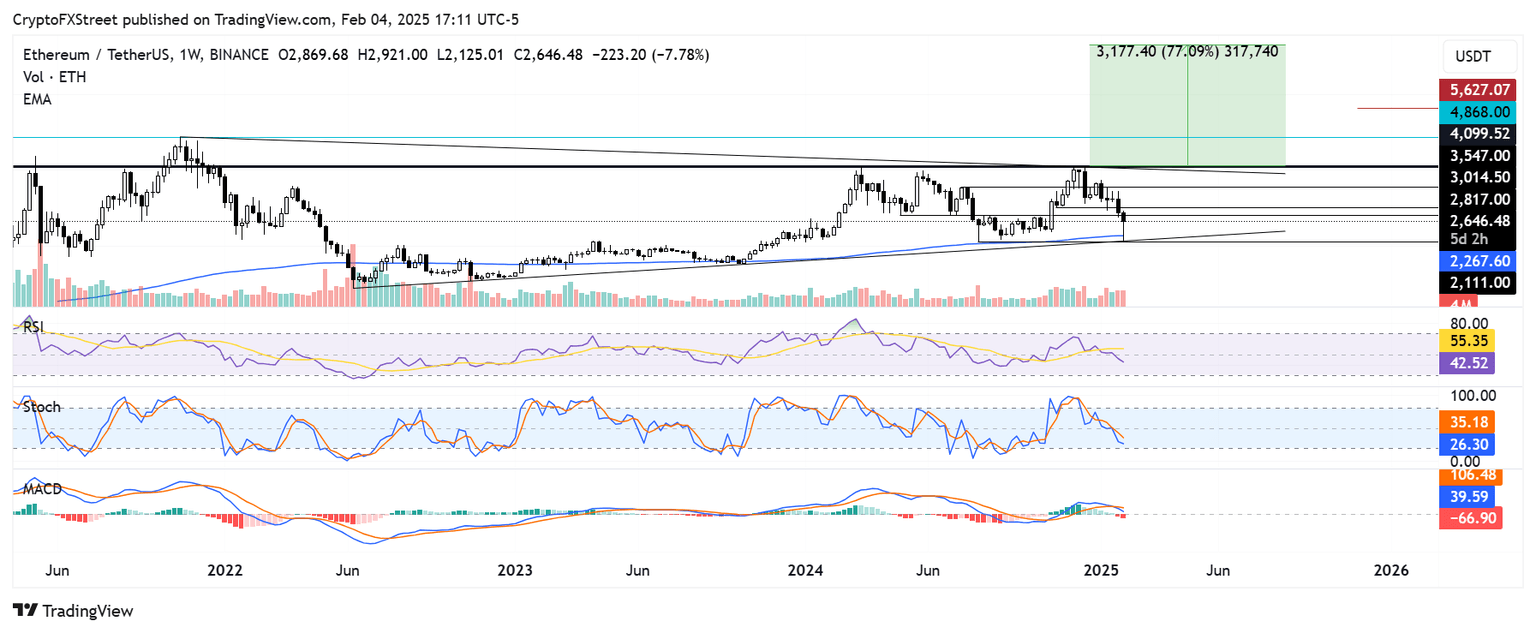Click the short red 4,868 horizontal line

click(x=1397, y=107)
